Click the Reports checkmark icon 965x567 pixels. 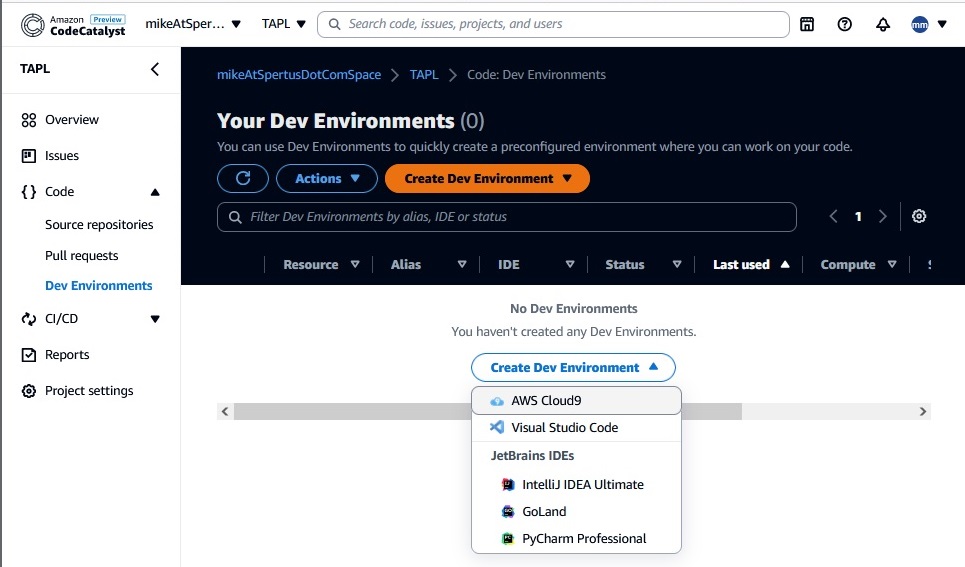pos(29,355)
